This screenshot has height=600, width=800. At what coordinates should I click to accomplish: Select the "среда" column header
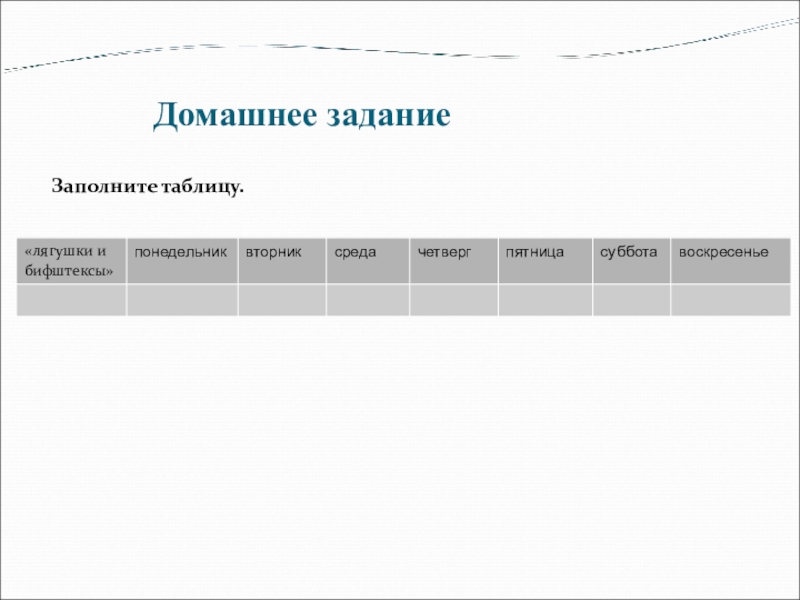[368, 261]
